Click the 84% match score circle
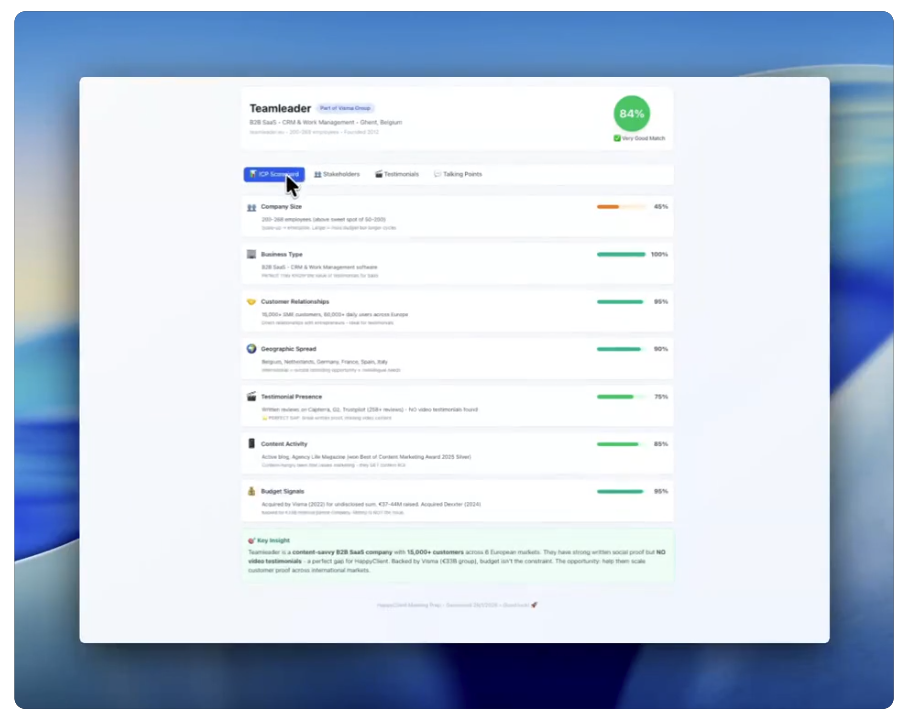 (x=631, y=113)
